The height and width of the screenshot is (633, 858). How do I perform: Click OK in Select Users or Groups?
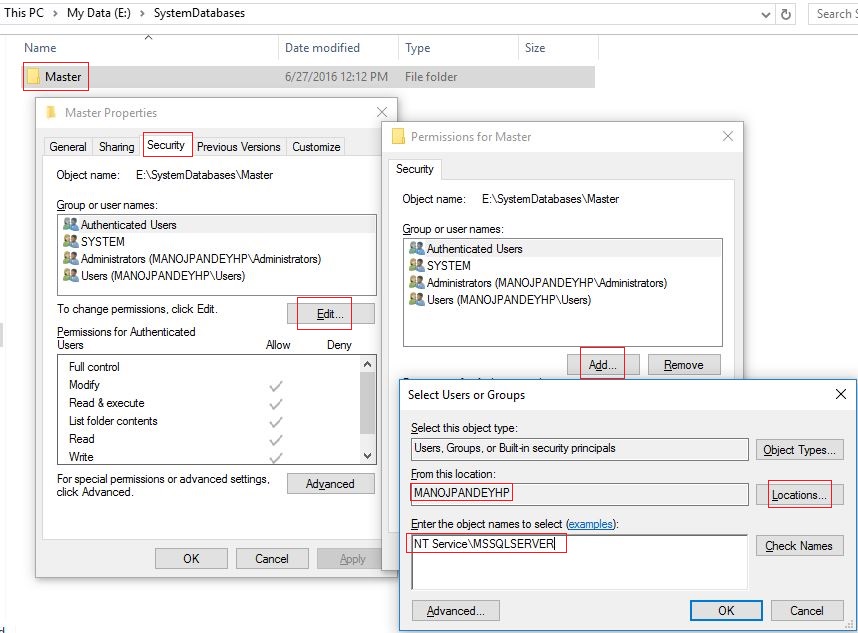coord(726,611)
